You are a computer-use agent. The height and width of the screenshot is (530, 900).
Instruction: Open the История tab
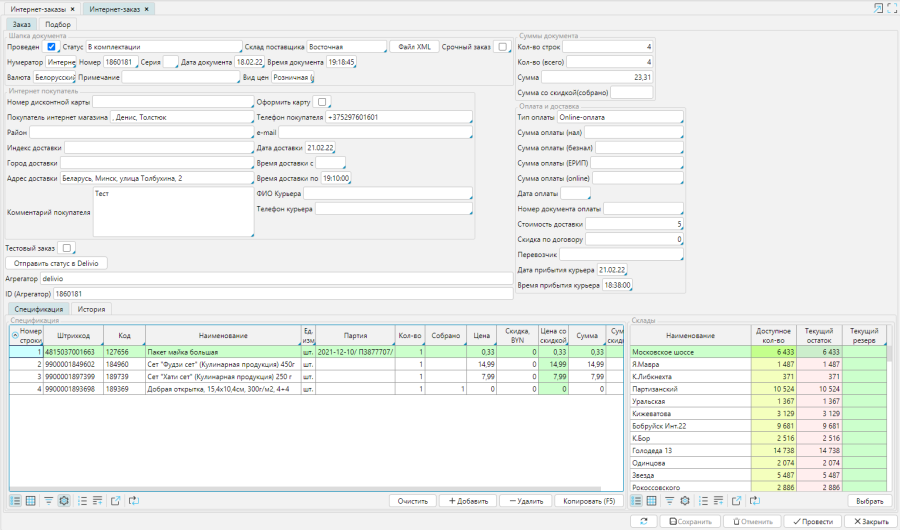pyautogui.click(x=93, y=310)
